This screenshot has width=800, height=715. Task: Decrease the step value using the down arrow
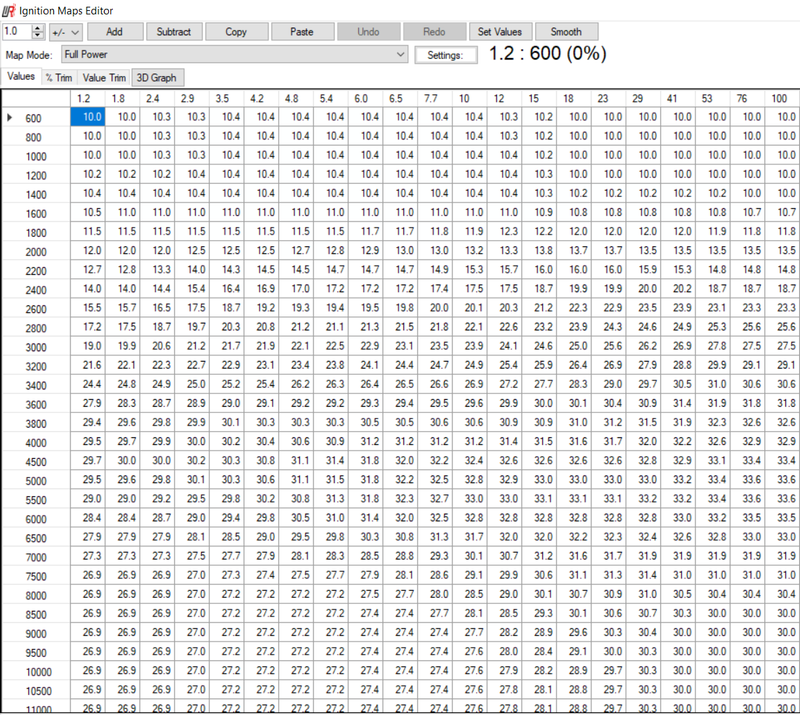click(x=38, y=35)
